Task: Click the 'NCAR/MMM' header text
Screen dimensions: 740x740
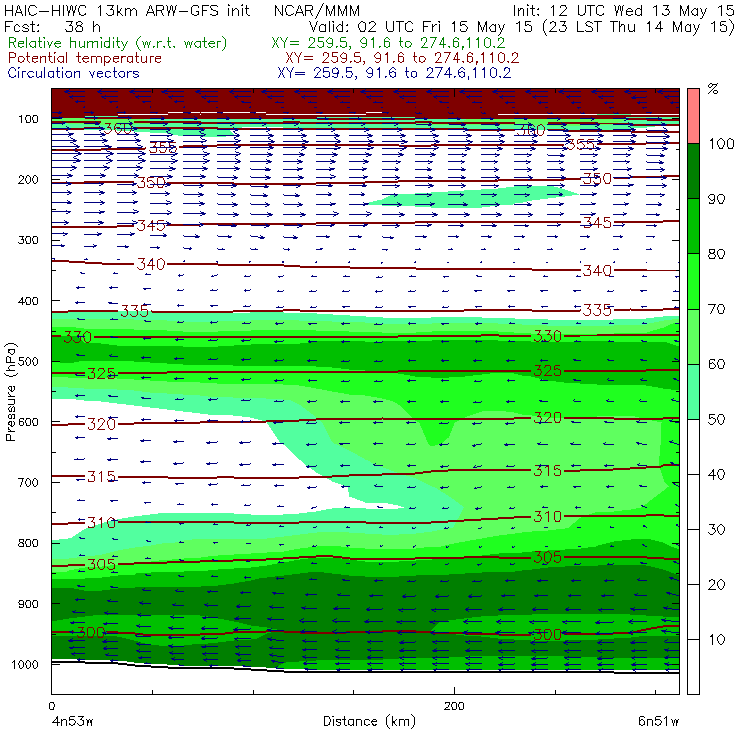Action: tap(317, 10)
